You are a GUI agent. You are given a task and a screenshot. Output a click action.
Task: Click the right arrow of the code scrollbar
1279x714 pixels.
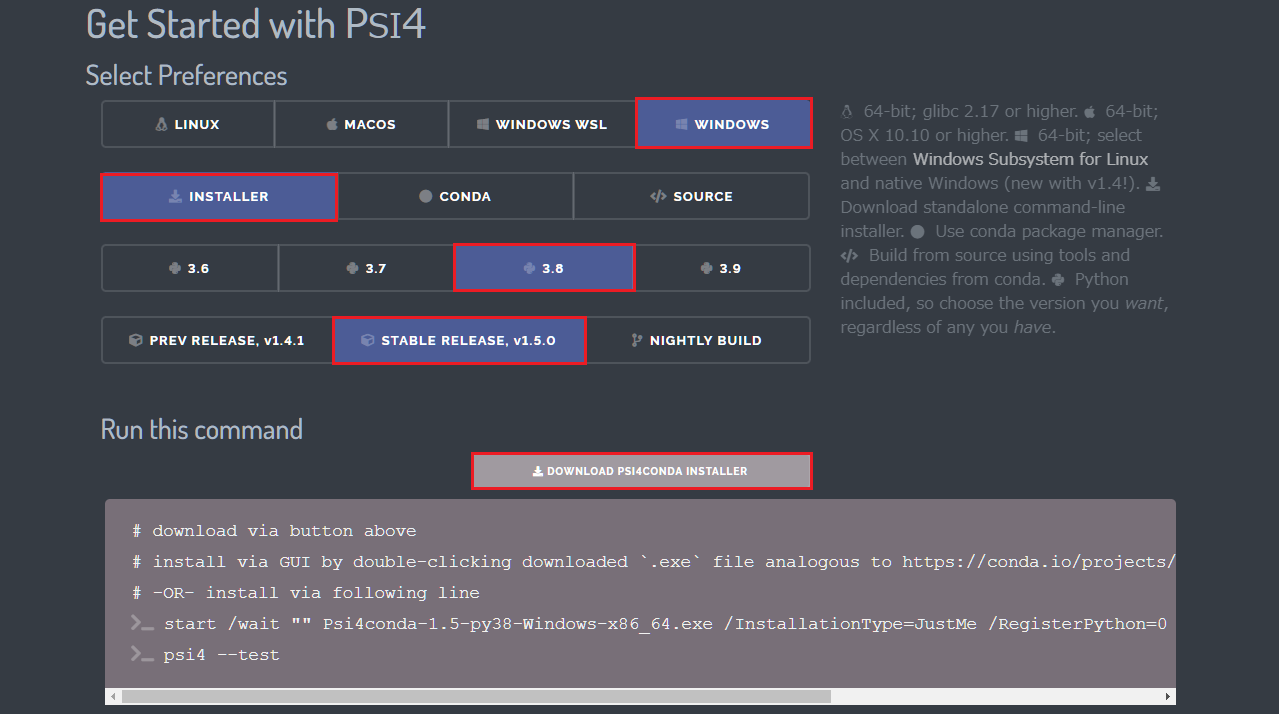tap(1166, 695)
